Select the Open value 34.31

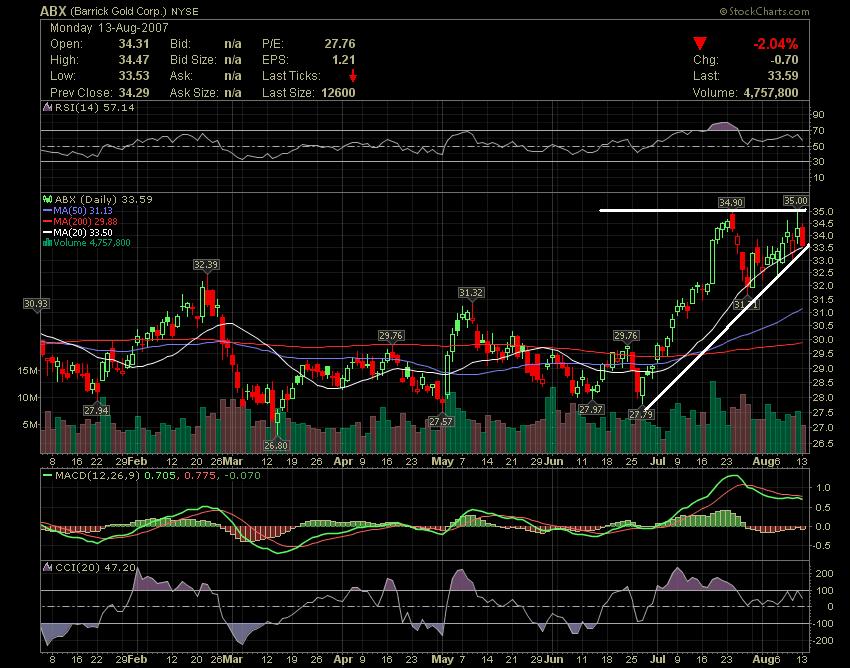click(133, 44)
